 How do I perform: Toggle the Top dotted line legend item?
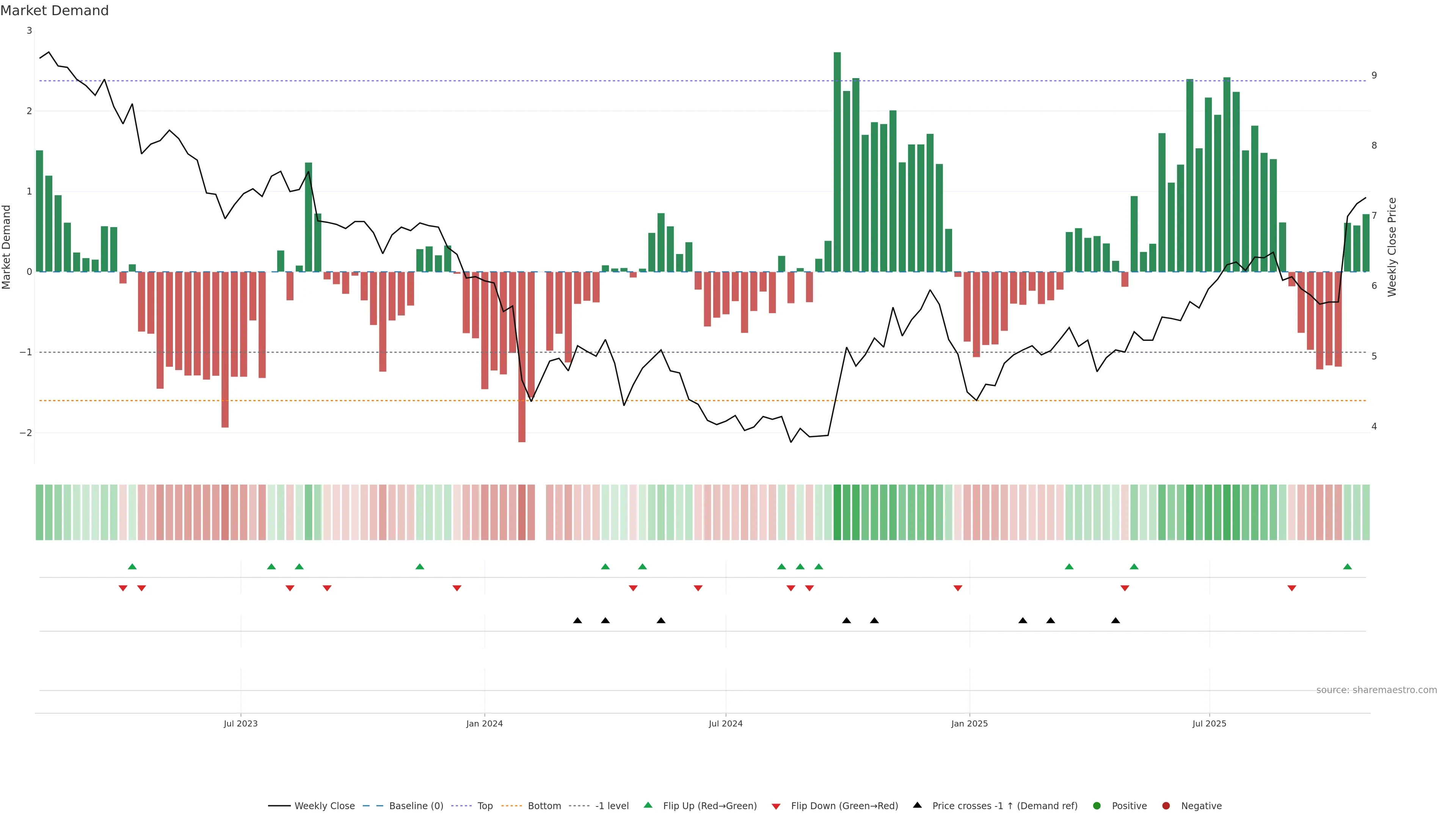tap(485, 805)
